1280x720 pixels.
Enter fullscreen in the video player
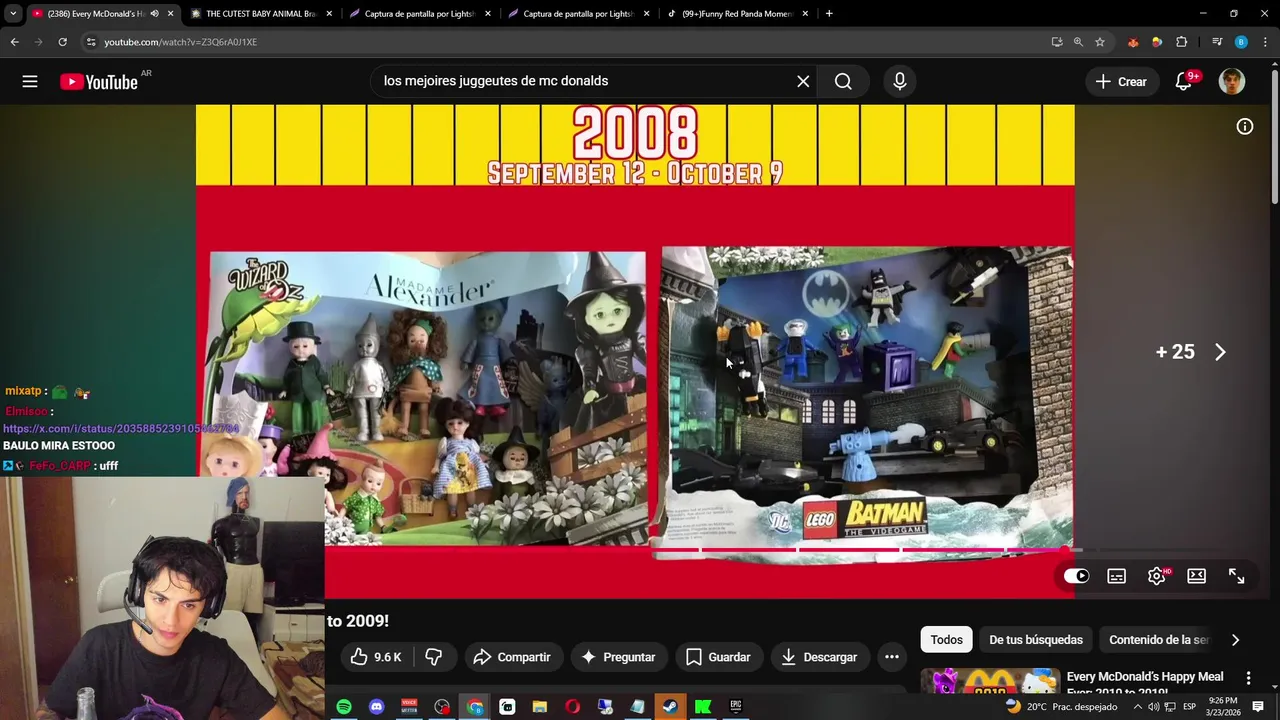click(1236, 576)
